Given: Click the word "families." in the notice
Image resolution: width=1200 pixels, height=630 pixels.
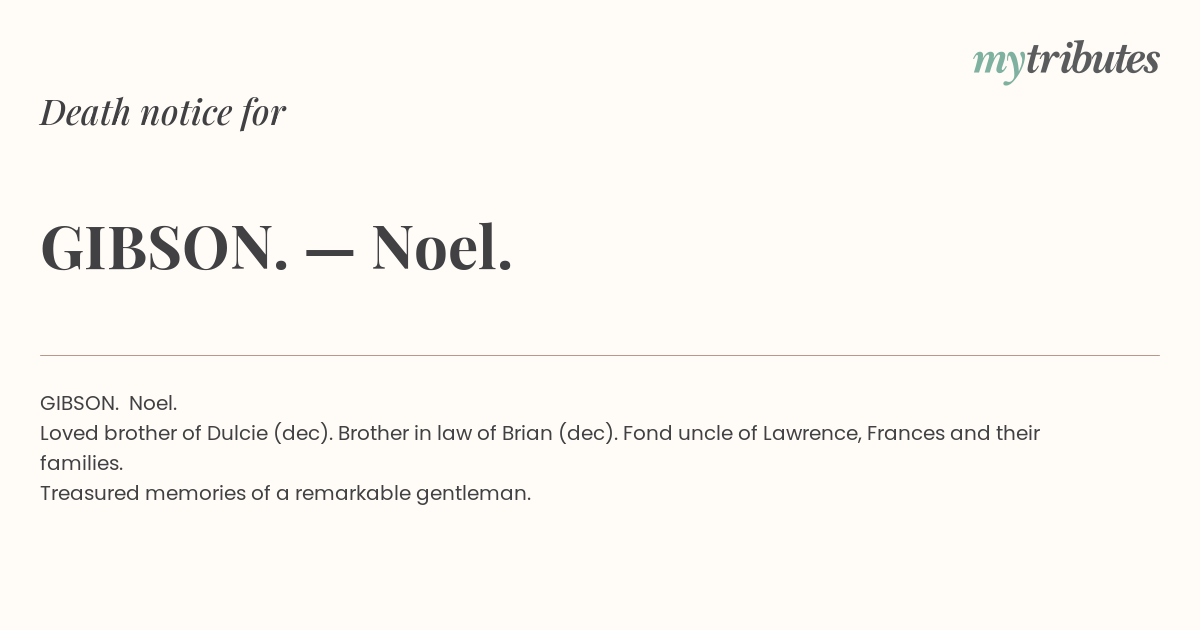Looking at the screenshot, I should [x=81, y=463].
